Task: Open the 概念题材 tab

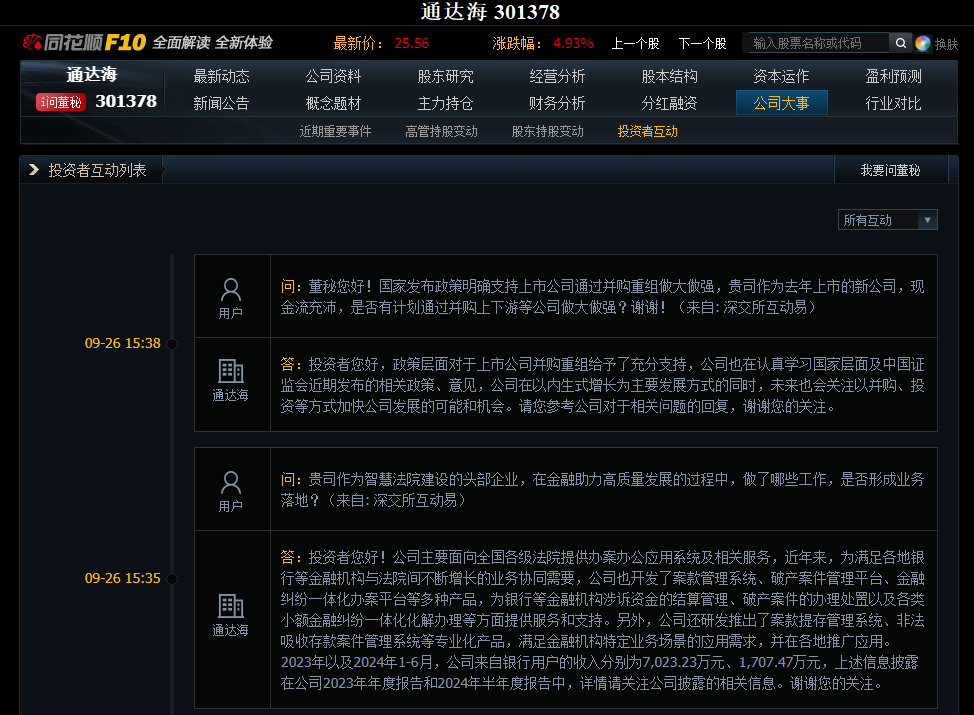Action: pyautogui.click(x=333, y=103)
